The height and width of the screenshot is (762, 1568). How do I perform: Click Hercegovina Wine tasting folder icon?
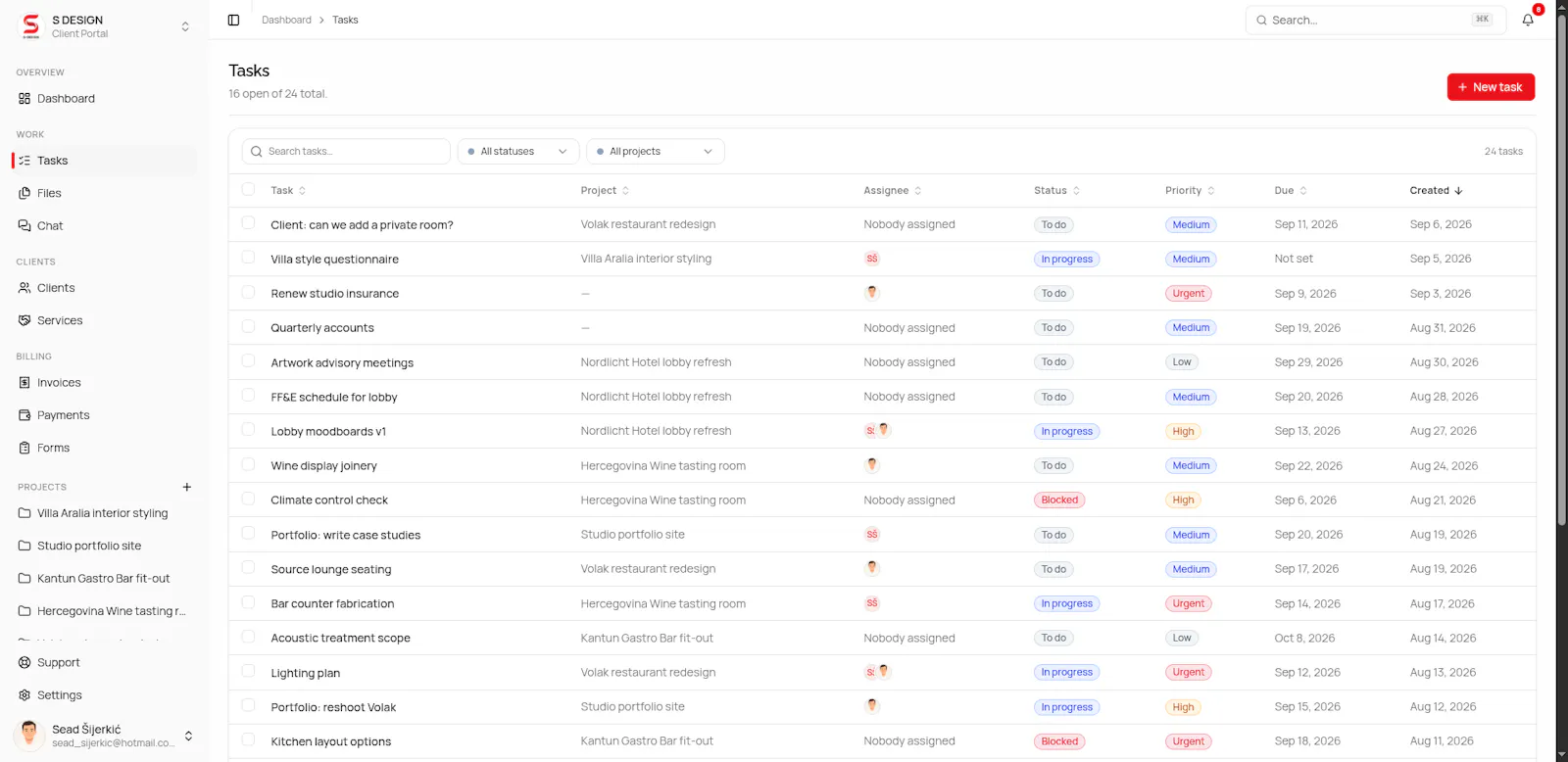pos(24,611)
